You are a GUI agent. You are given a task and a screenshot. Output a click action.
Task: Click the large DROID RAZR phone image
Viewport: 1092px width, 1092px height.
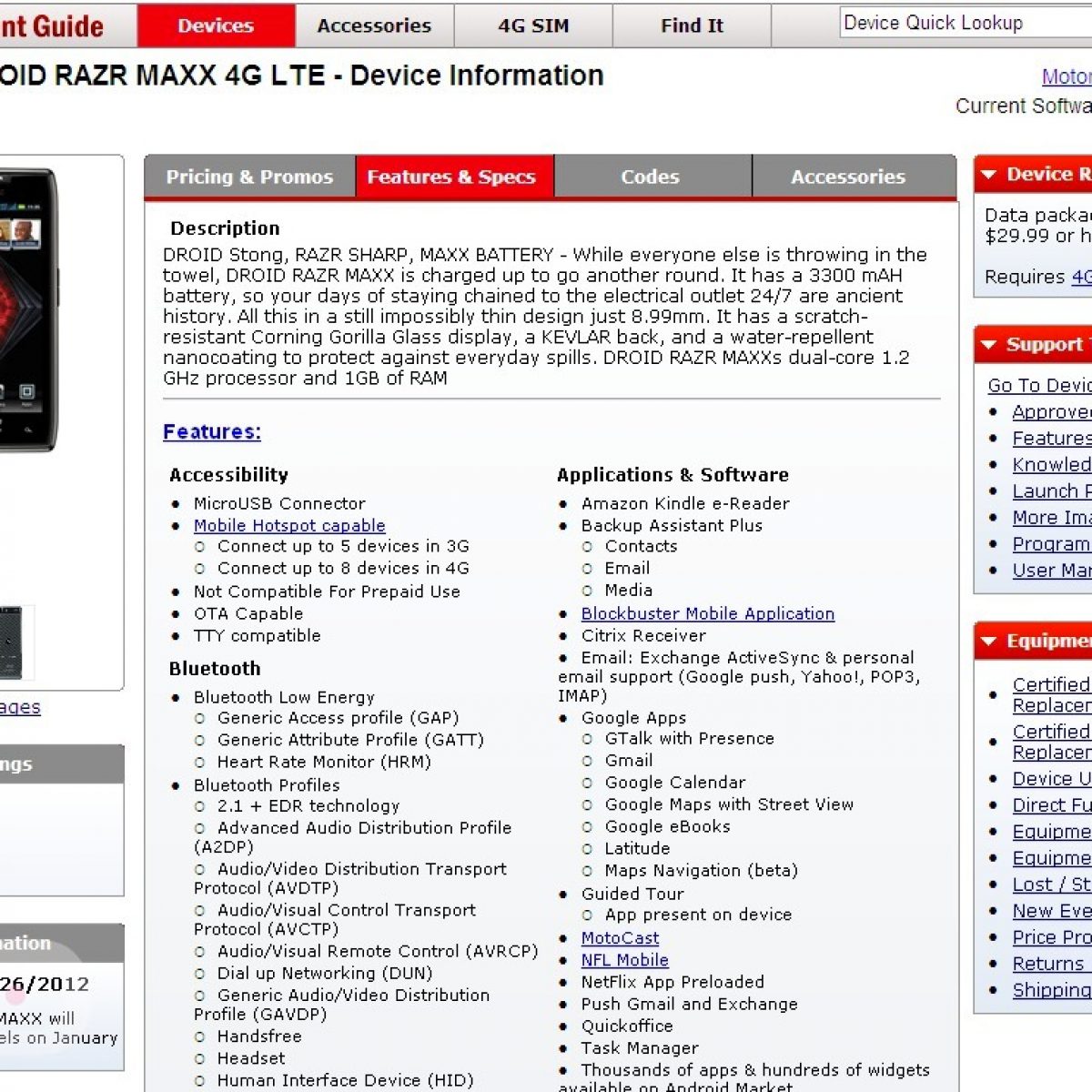tap(25, 309)
